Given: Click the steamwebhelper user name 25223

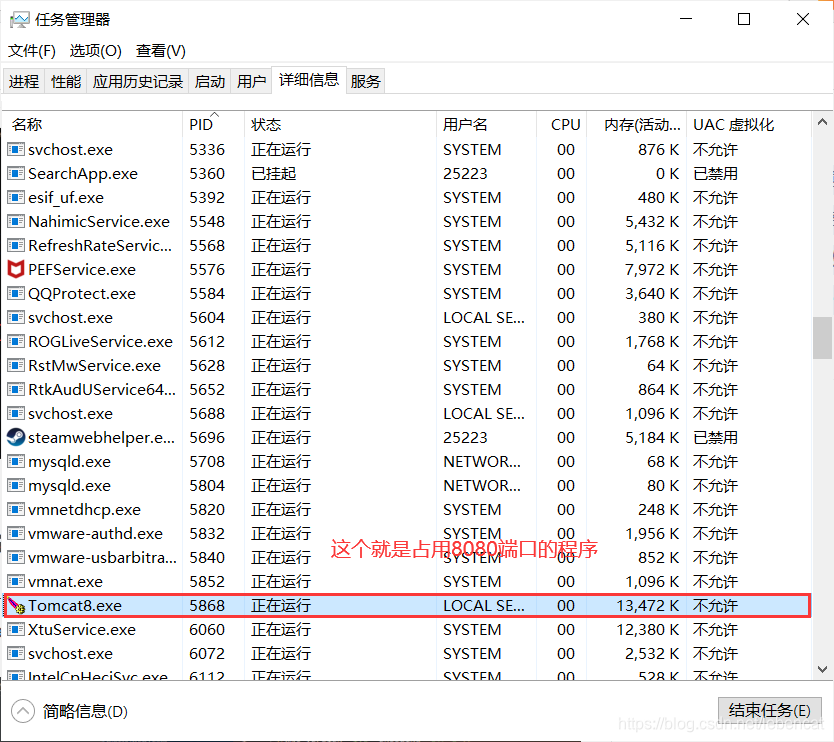Looking at the screenshot, I should [465, 437].
